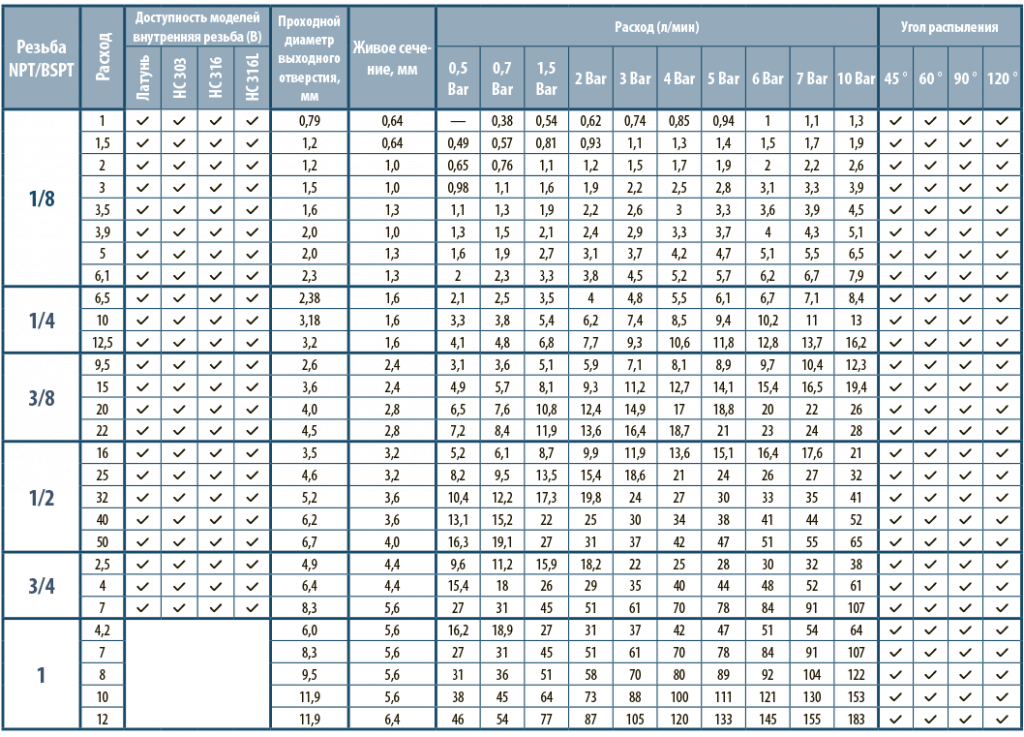1024x737 pixels.
Task: Click the "НС 316L" column header
Action: (253, 78)
